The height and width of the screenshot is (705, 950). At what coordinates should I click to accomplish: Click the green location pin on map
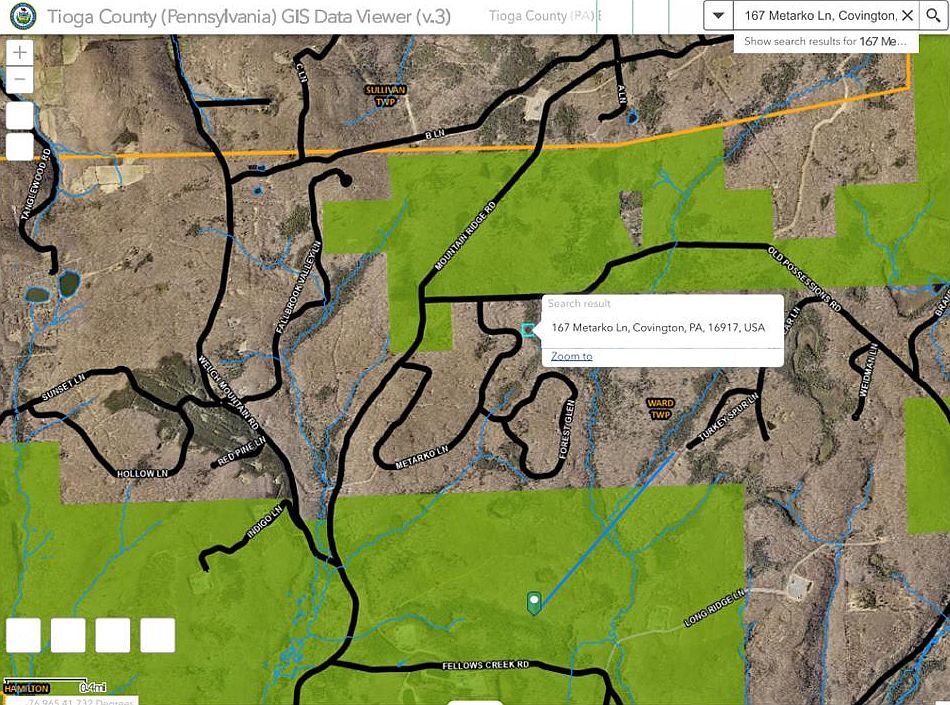pos(534,601)
